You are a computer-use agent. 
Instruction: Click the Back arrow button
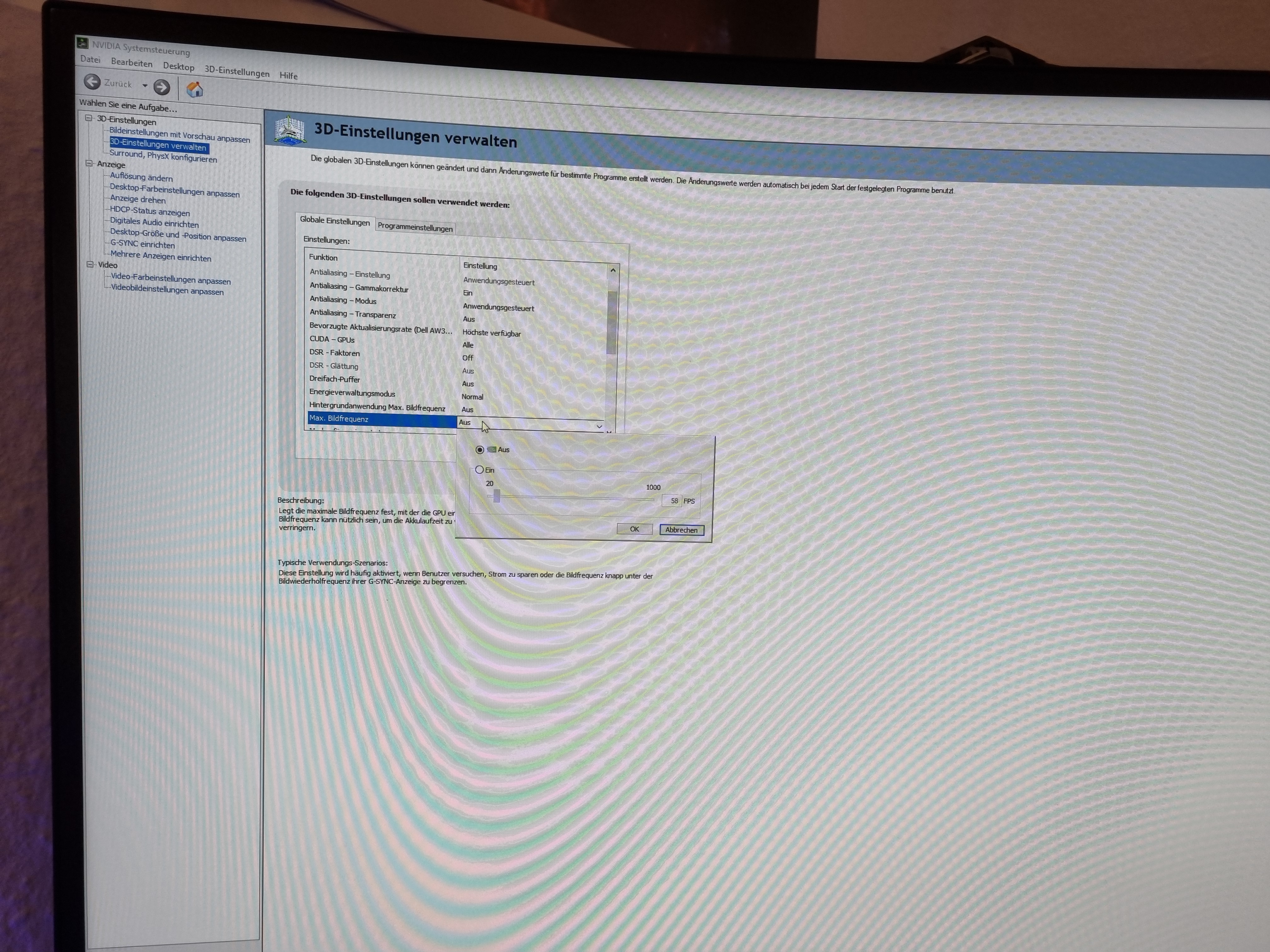(x=92, y=82)
